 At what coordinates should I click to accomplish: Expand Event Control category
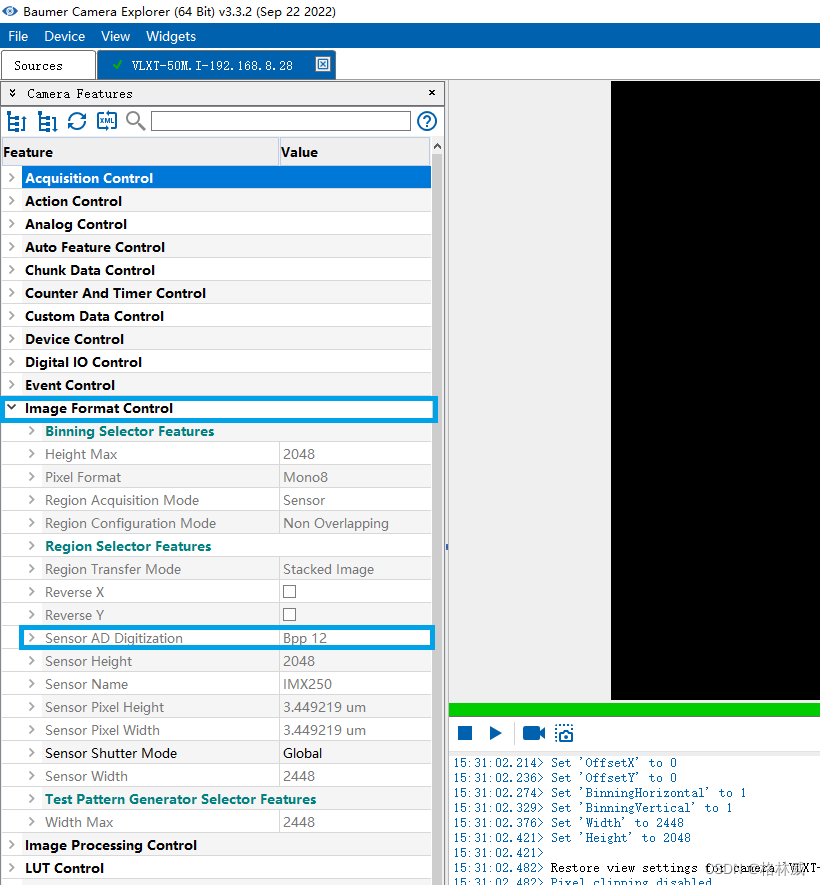pyautogui.click(x=11, y=385)
